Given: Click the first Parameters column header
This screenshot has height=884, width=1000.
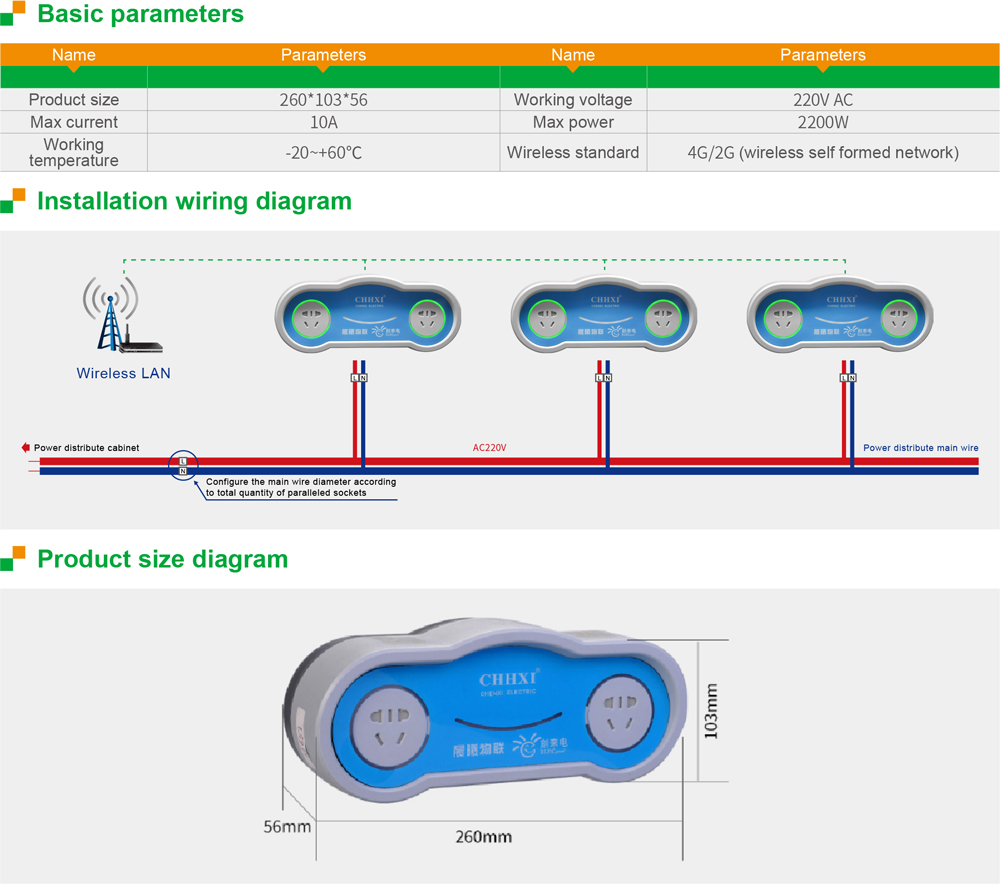Looking at the screenshot, I should click(323, 55).
